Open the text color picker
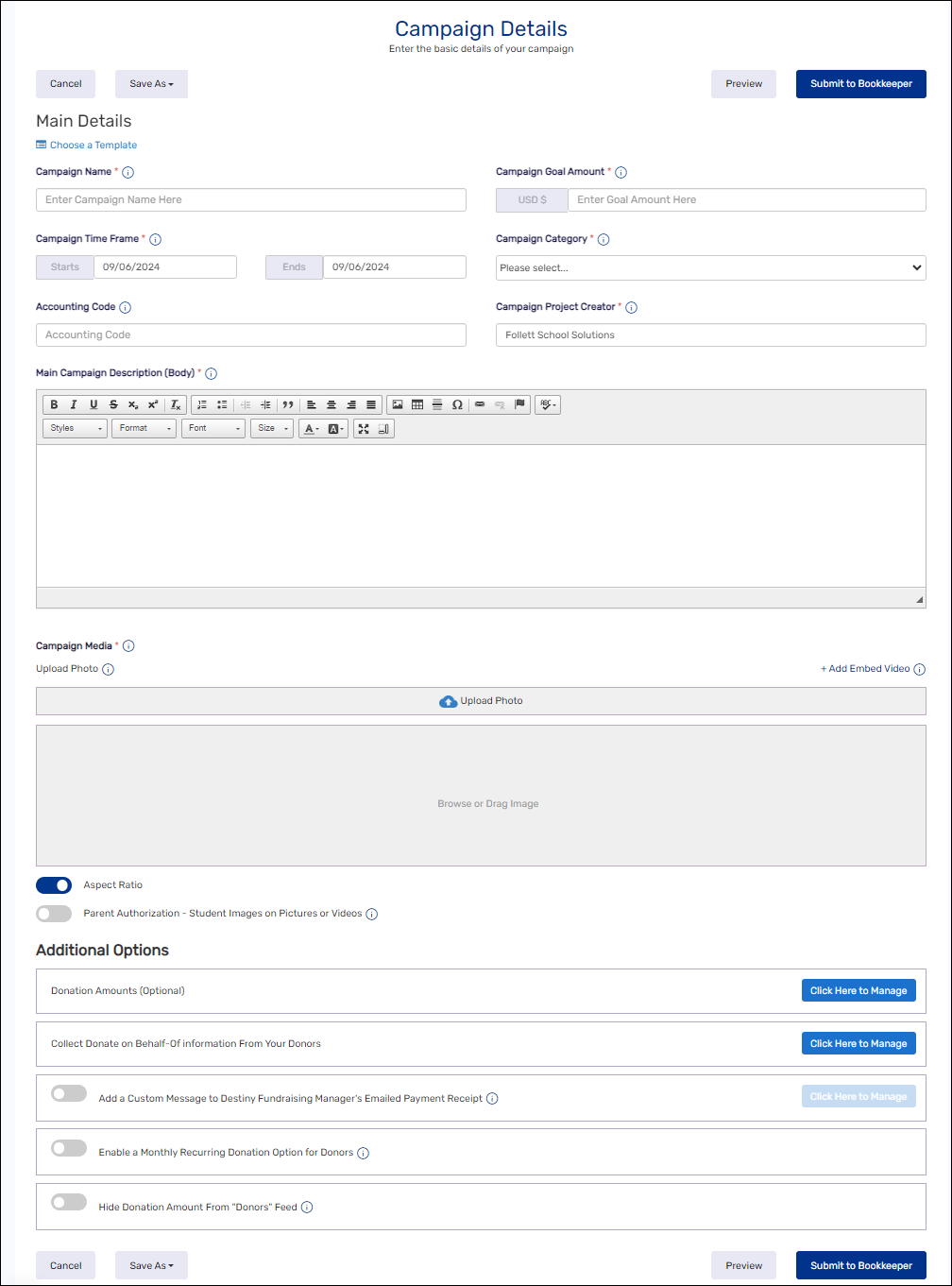 [311, 428]
